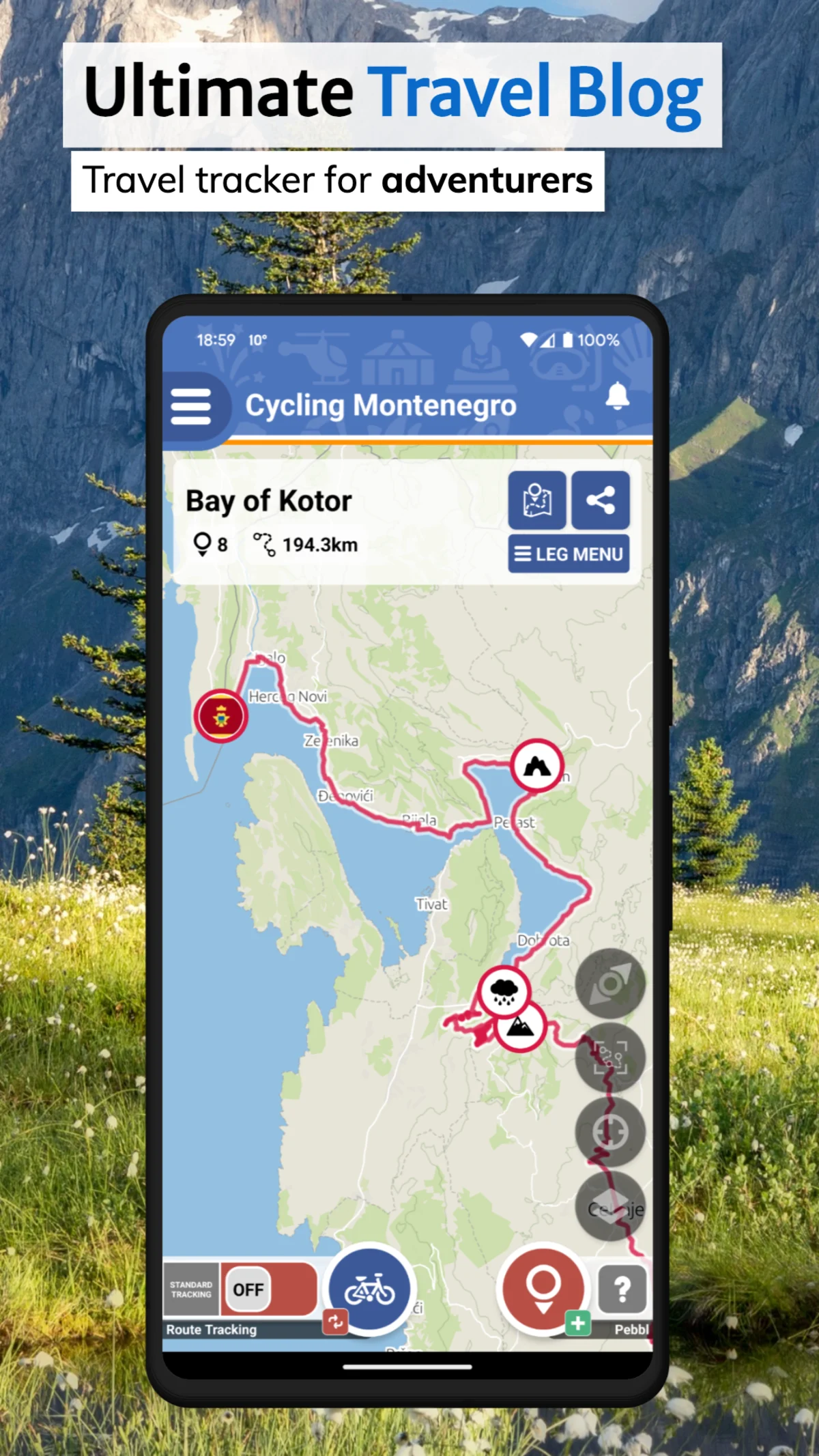
Task: Tap the photo rotate camera button
Action: pyautogui.click(x=610, y=984)
